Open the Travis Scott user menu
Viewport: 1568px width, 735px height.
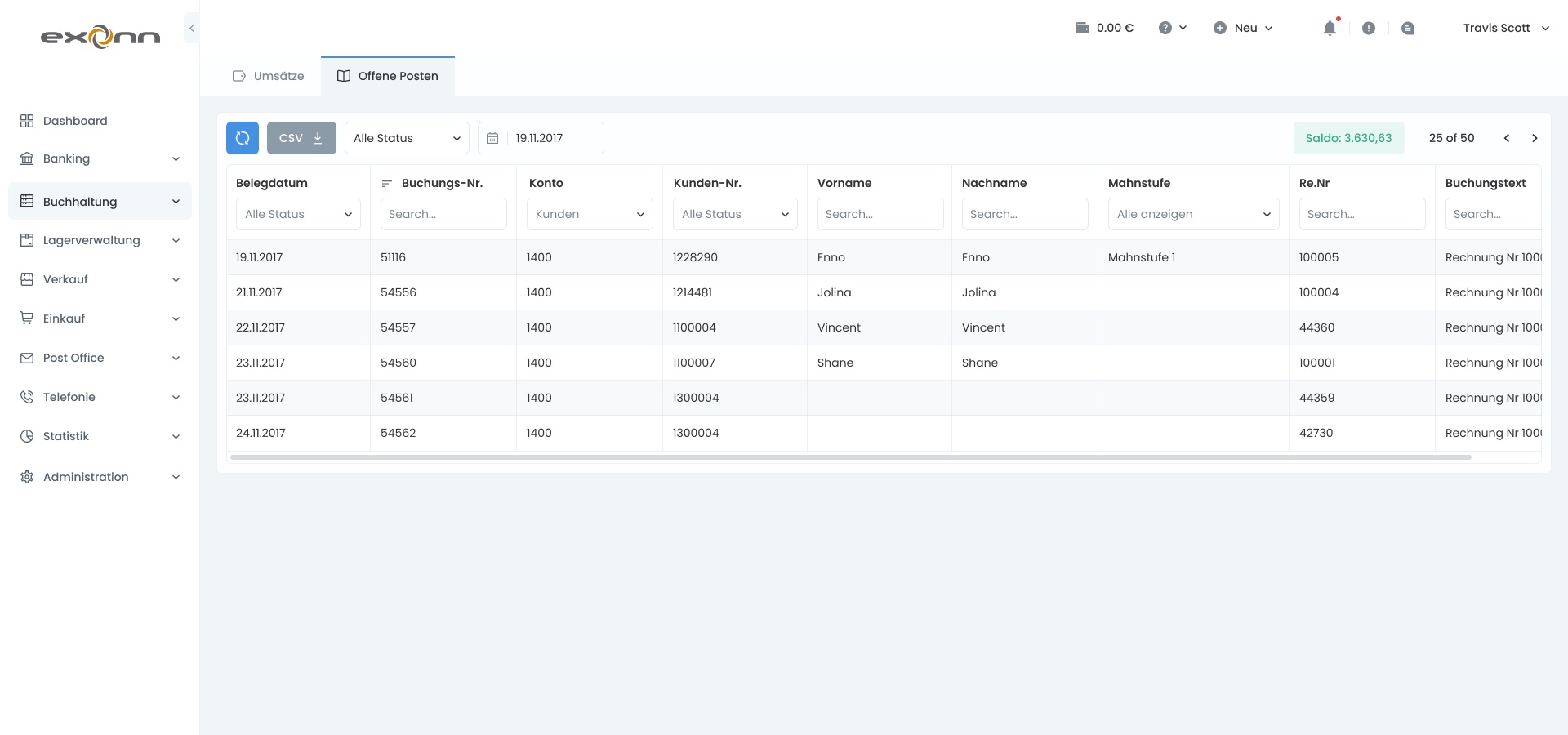tap(1506, 28)
